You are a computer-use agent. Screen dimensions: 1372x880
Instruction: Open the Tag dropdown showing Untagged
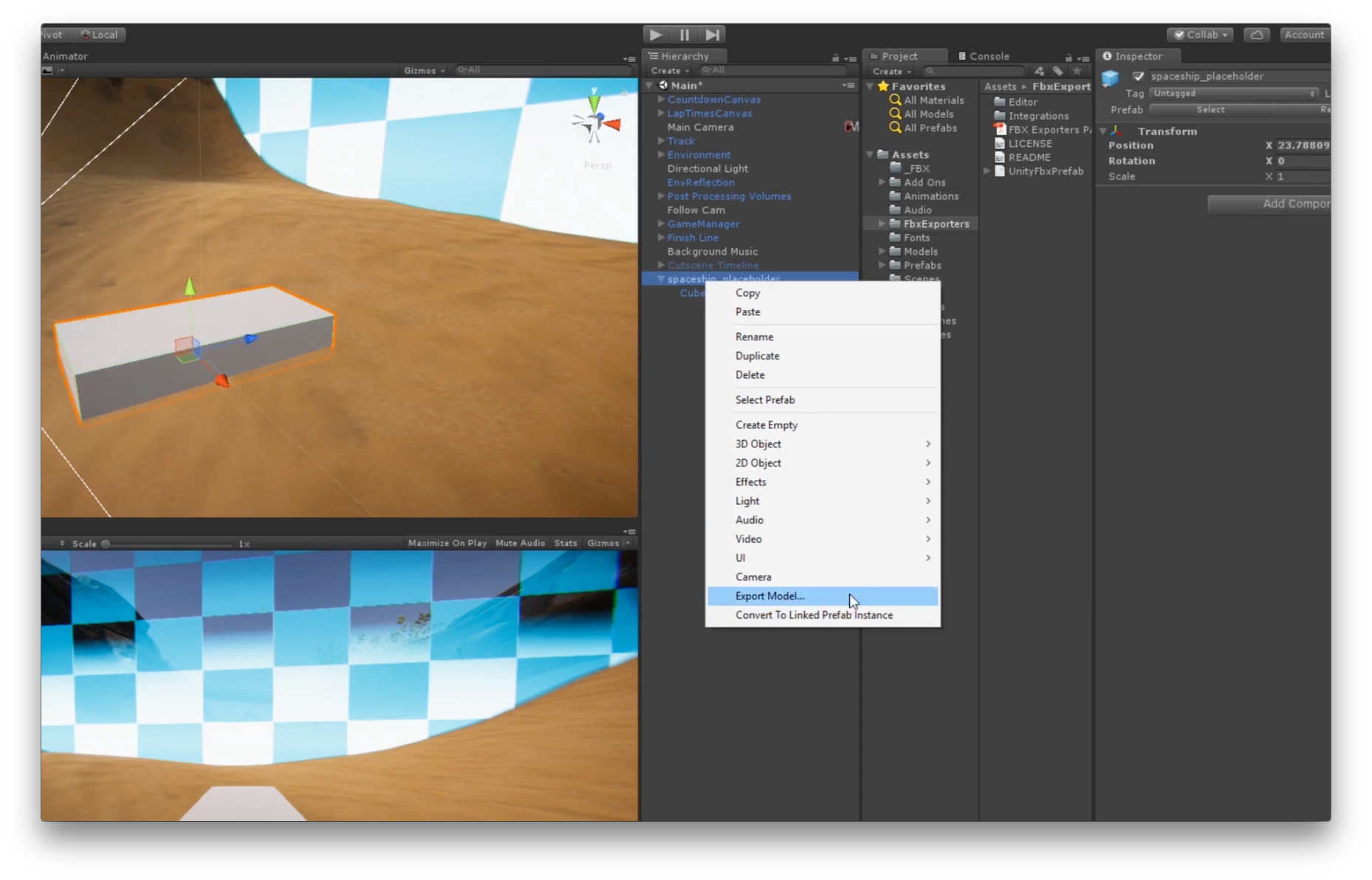[1233, 93]
